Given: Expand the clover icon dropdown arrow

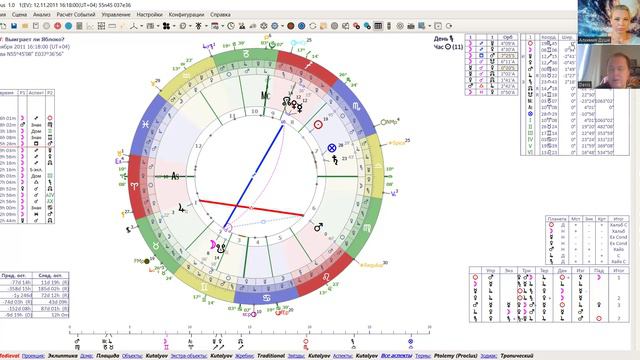Looking at the screenshot, I should point(174,26).
